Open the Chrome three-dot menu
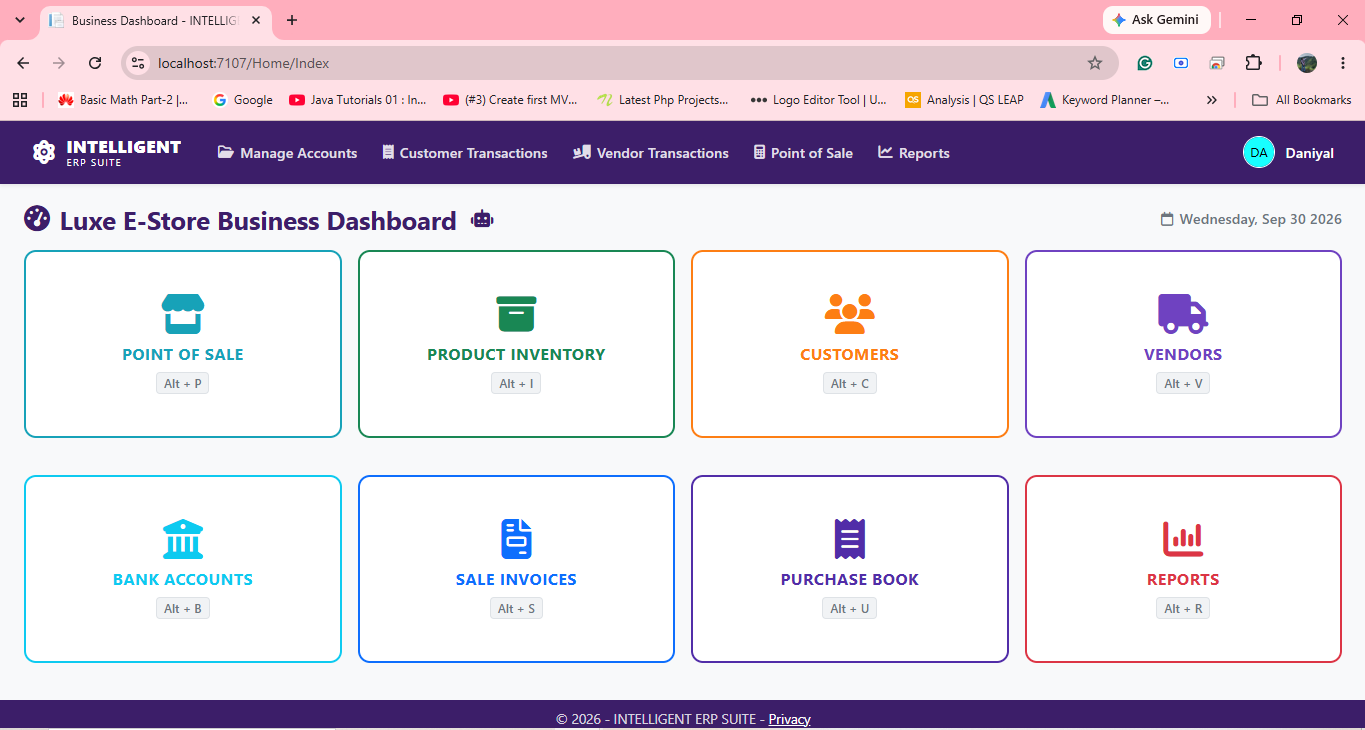This screenshot has width=1365, height=730. click(1342, 63)
